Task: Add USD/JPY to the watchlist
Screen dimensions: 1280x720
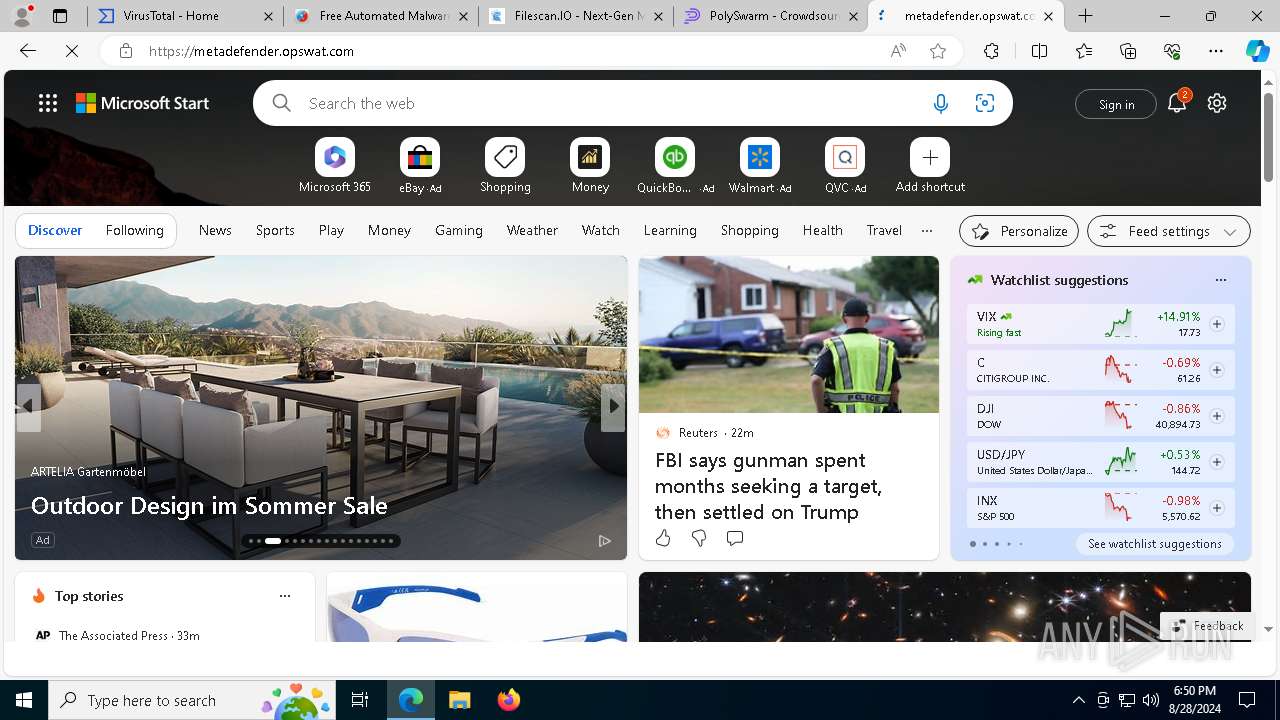Action: [1217, 462]
